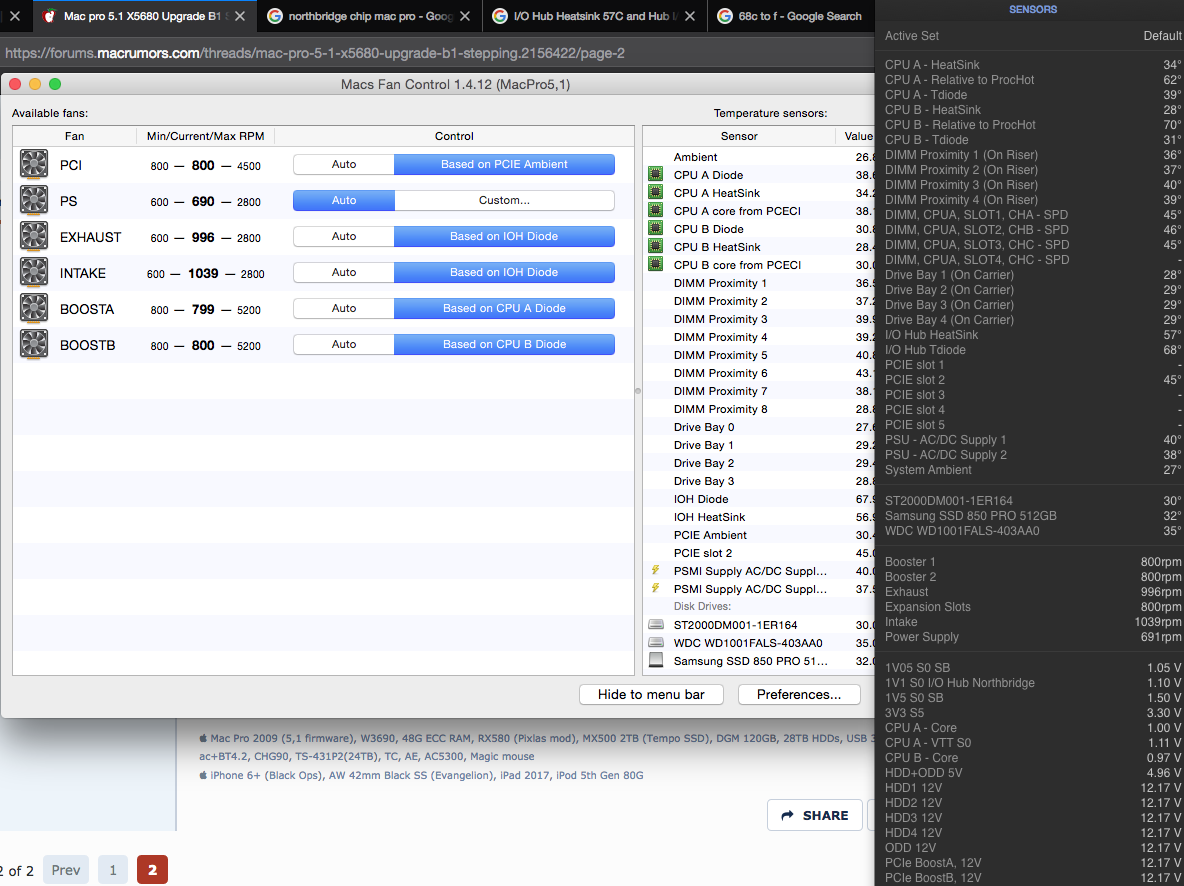Click the first PSMI Supply lightning icon
The width and height of the screenshot is (1184, 886).
coord(655,570)
